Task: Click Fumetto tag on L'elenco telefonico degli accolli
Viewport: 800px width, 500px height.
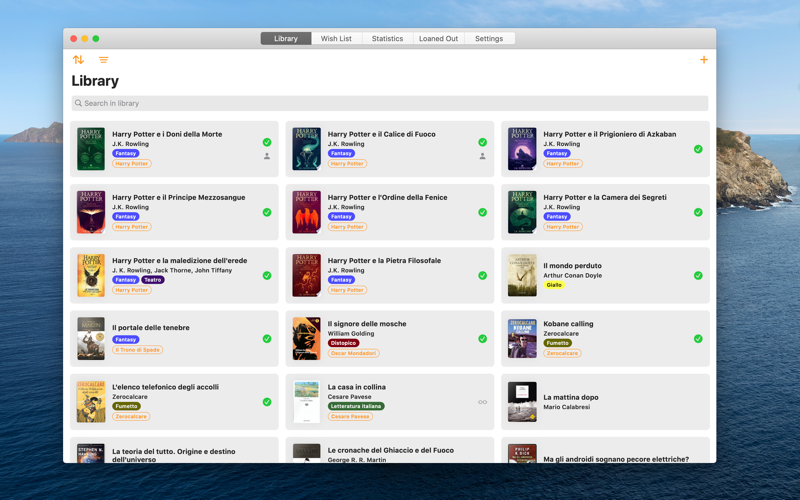Action: pyautogui.click(x=127, y=406)
